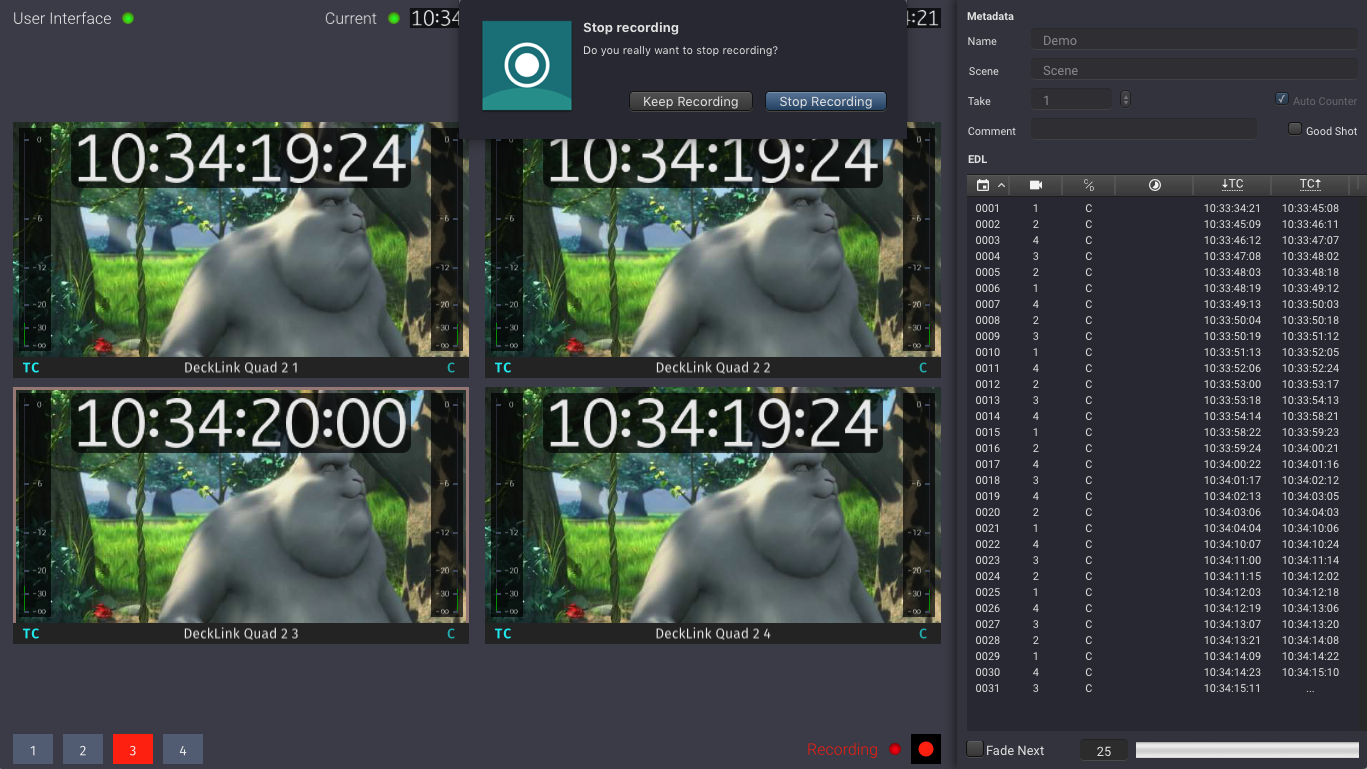
Task: Click TC in value 10:34:04:04
Action: 1232,528
